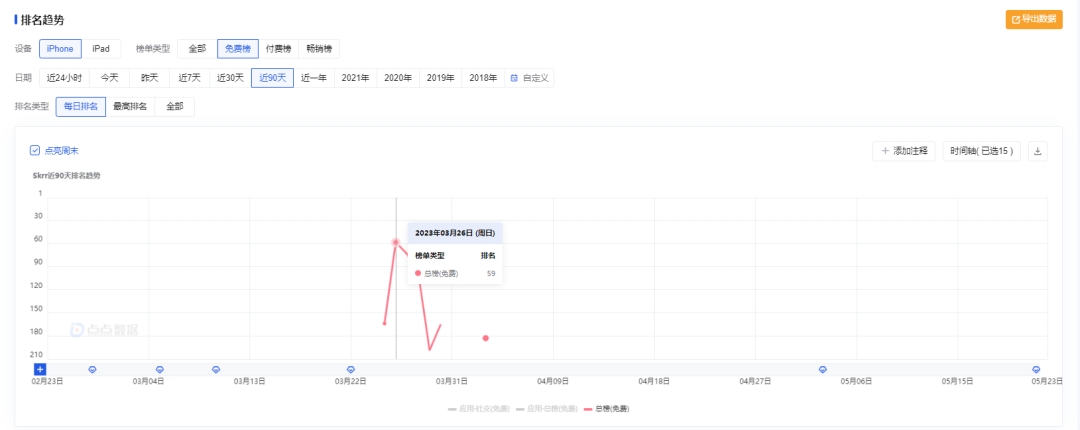Select iPad device option
Viewport: 1080px width, 430px height.
pos(101,49)
